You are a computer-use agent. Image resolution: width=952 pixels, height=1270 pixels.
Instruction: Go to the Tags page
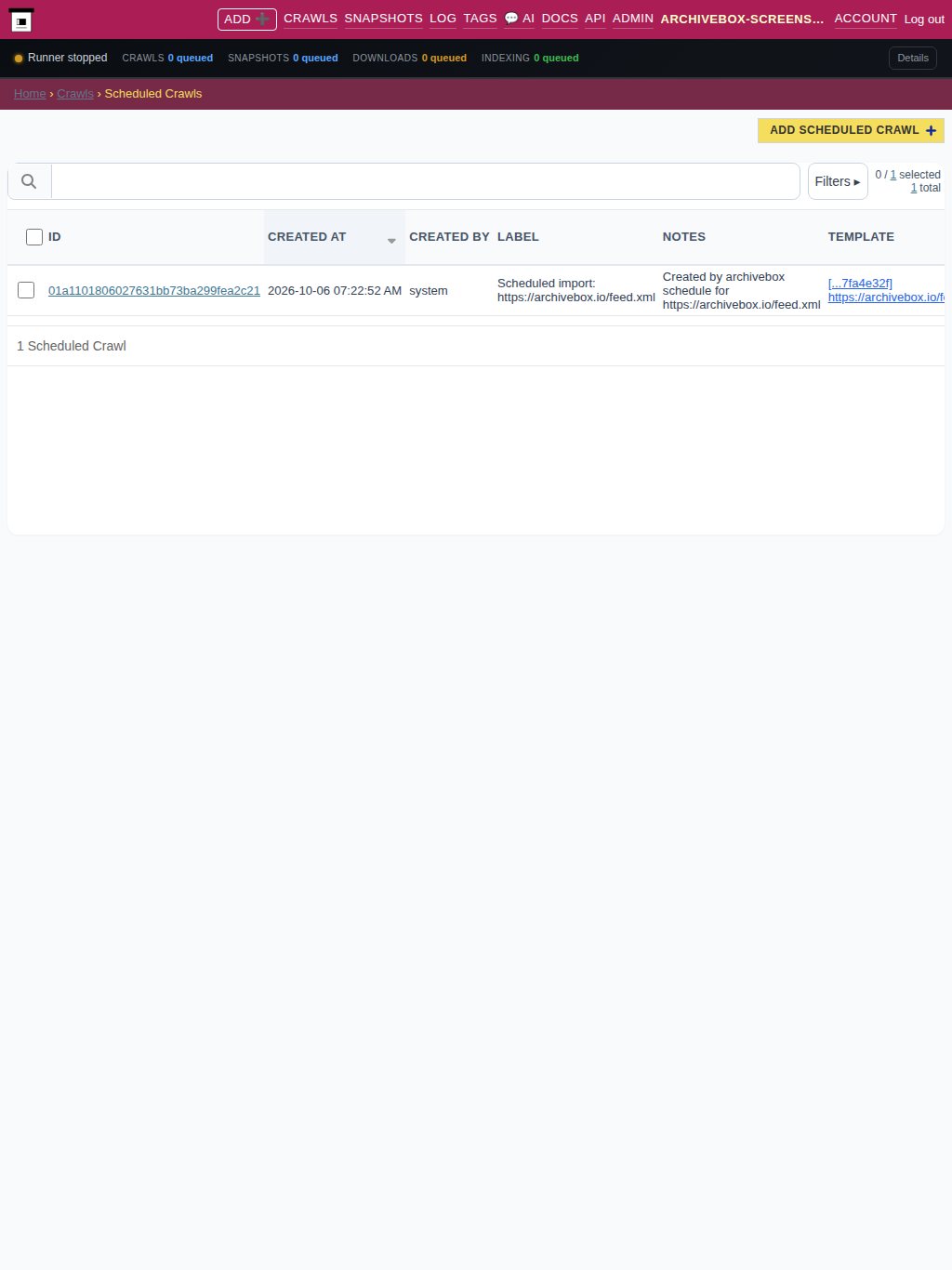coord(480,19)
